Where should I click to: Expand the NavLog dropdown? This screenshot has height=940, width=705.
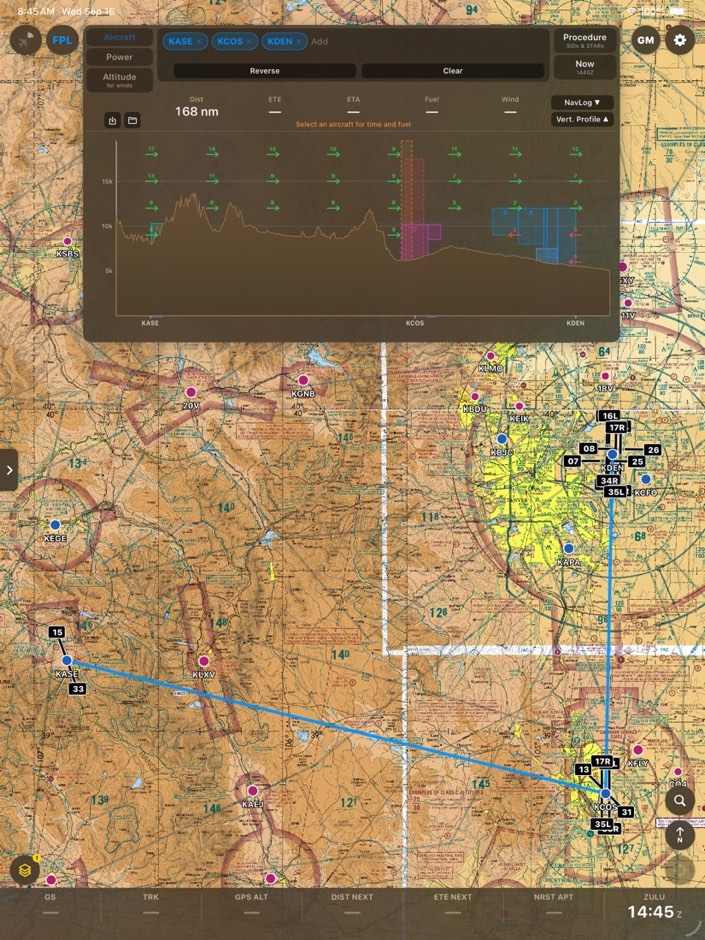582,103
